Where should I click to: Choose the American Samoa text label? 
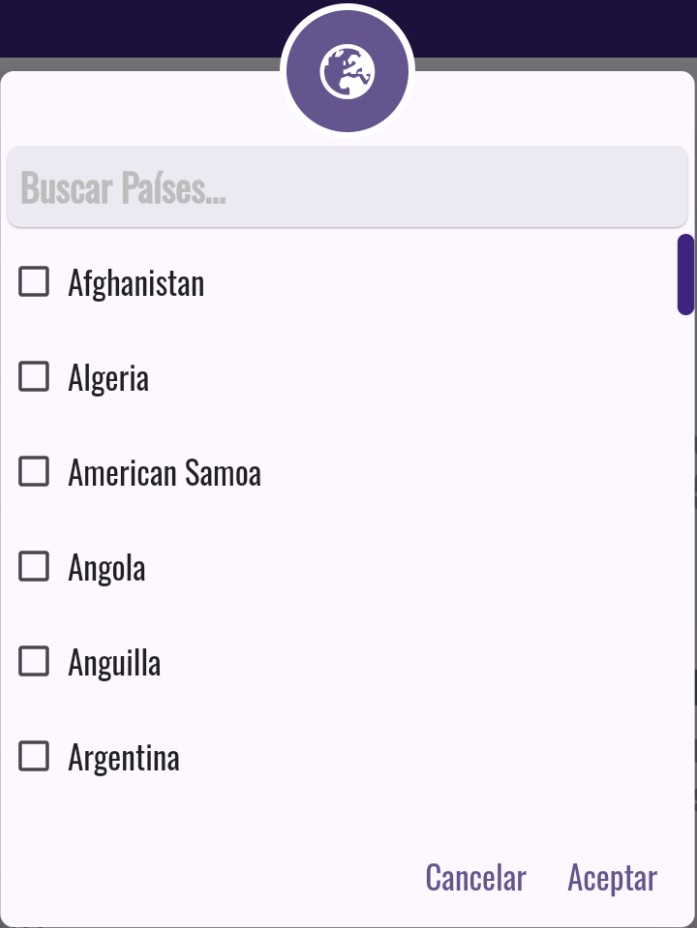click(164, 473)
